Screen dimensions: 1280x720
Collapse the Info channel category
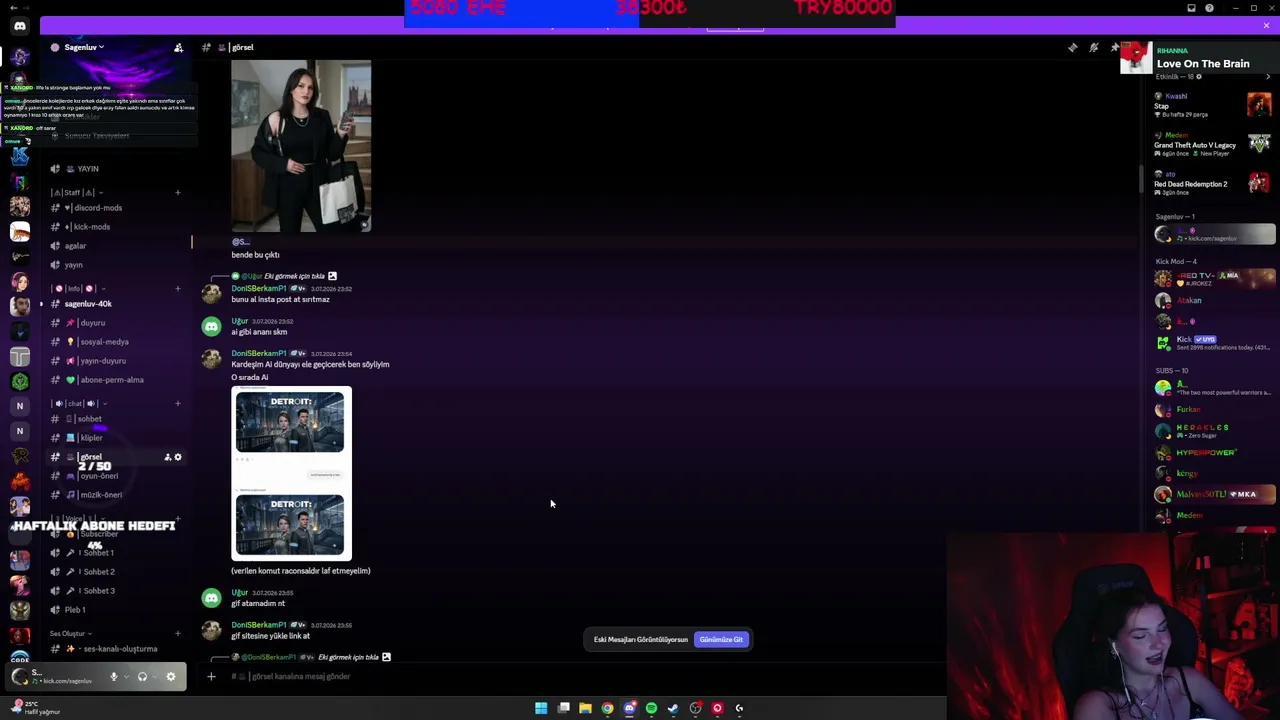click(x=80, y=288)
